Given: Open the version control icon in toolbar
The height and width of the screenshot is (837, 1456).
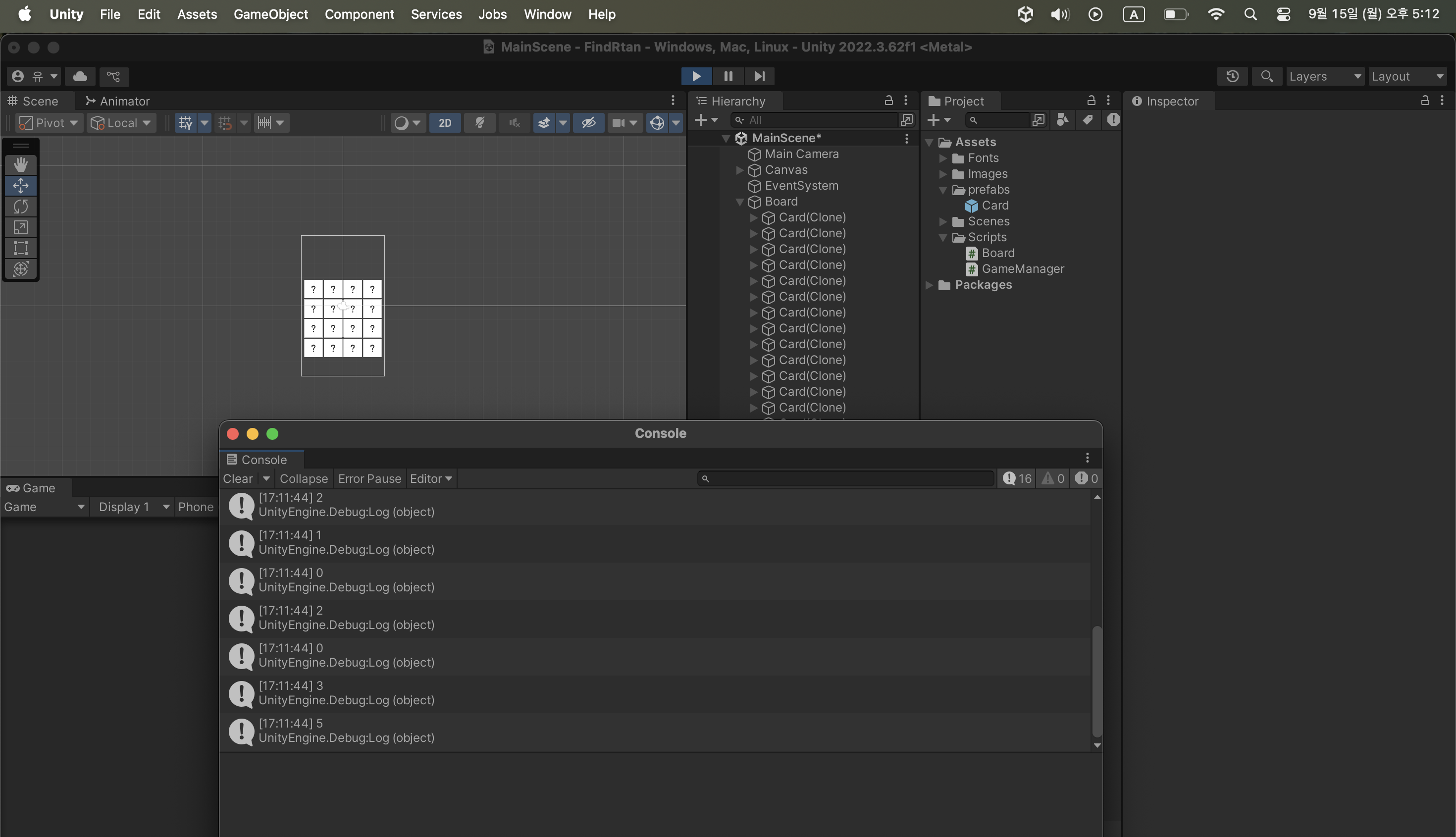Looking at the screenshot, I should [x=114, y=76].
